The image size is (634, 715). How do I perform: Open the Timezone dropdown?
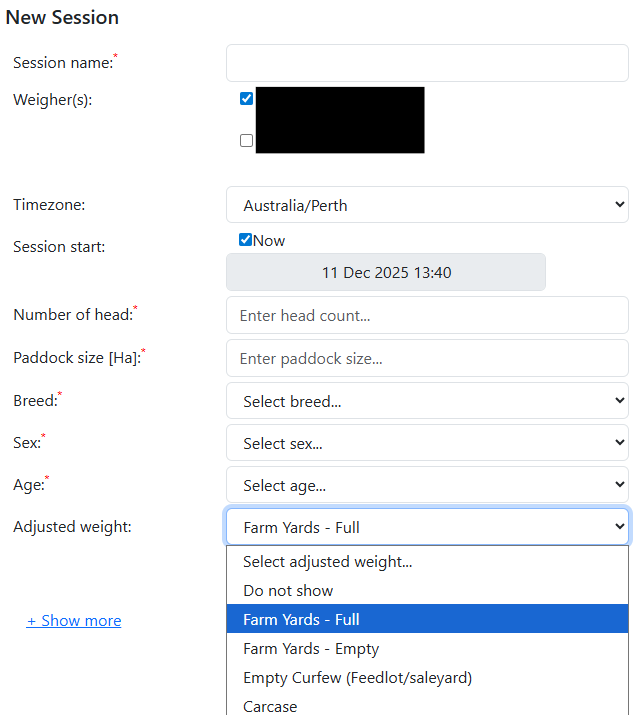(x=427, y=205)
